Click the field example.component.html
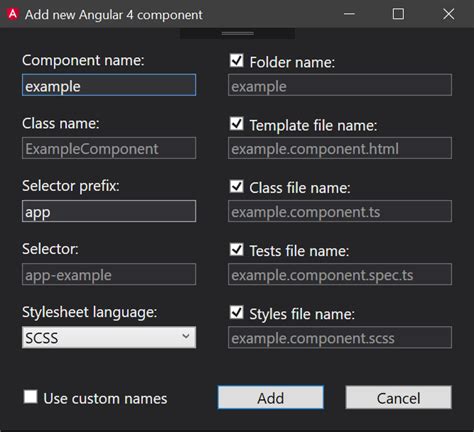474x432 pixels. coord(340,148)
